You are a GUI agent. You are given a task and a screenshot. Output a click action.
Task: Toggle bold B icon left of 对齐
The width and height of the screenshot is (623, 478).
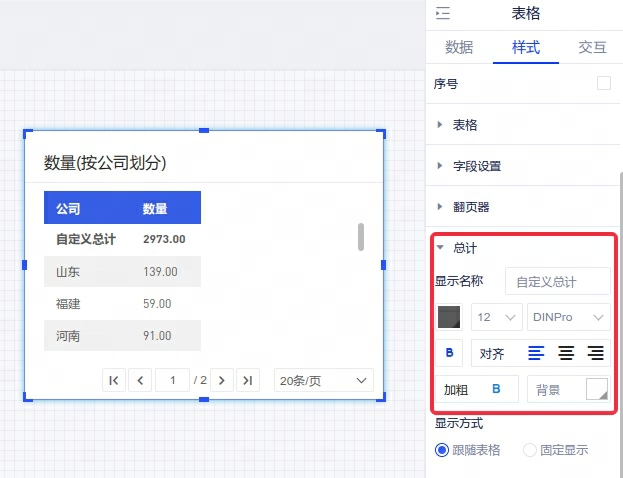[449, 352]
